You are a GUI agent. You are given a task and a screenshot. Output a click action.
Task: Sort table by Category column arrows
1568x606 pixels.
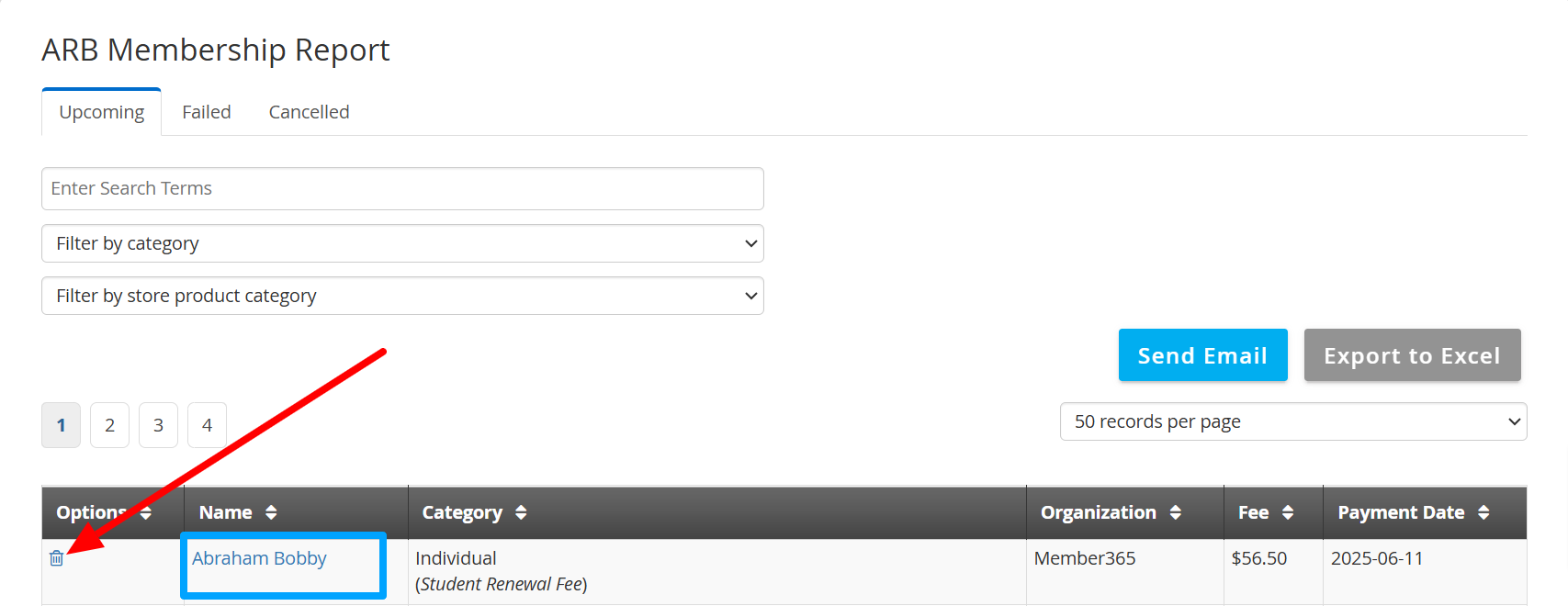point(521,512)
